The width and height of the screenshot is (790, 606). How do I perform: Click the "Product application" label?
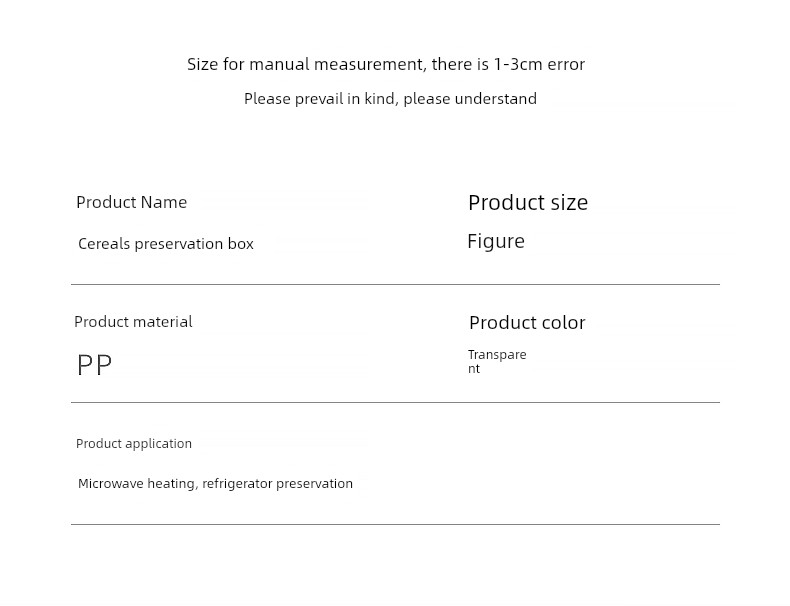click(x=134, y=444)
